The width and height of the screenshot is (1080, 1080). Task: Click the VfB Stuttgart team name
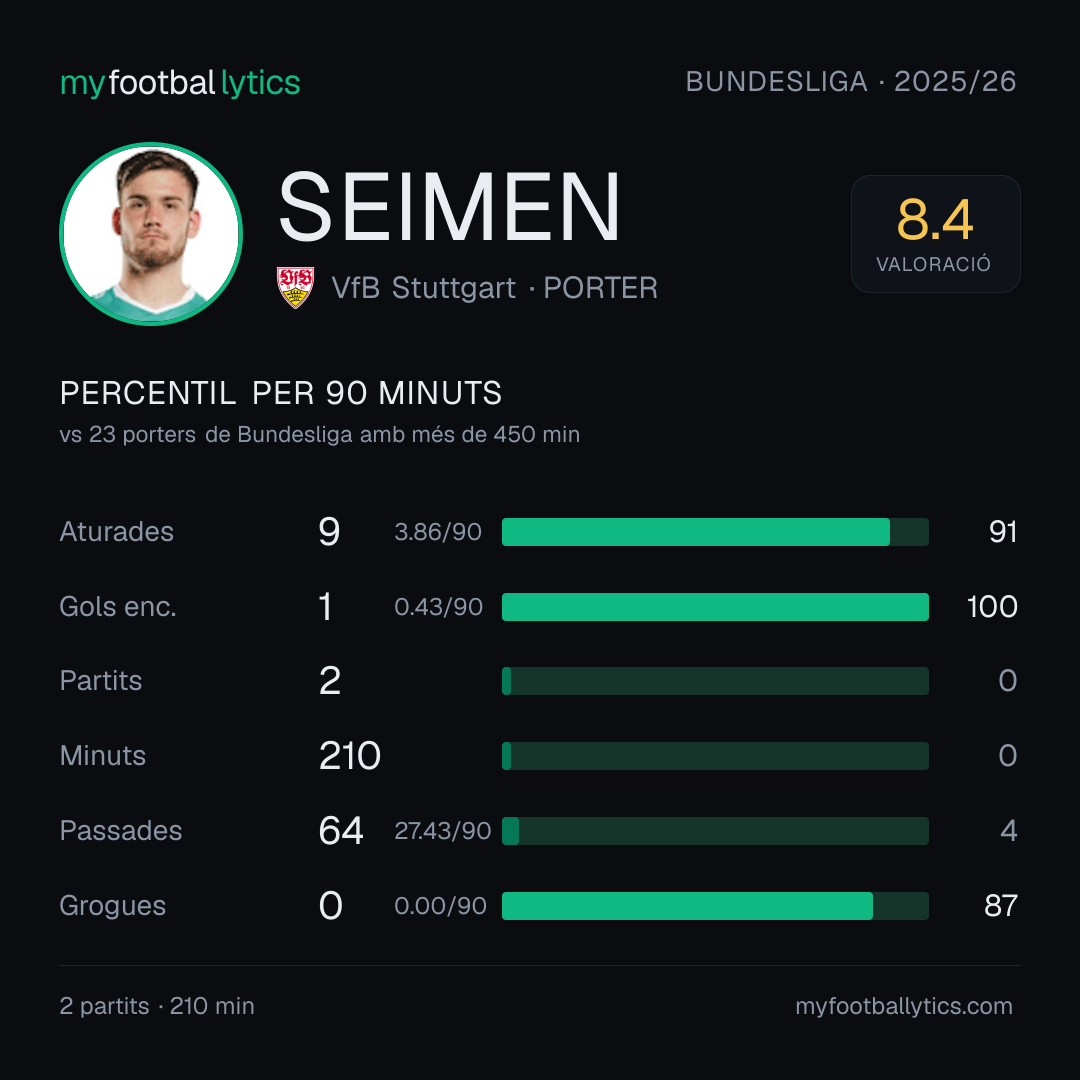423,288
